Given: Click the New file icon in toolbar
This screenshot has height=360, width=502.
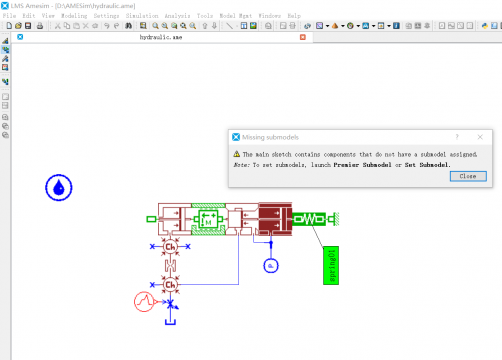Looking at the screenshot, I should point(9,26).
